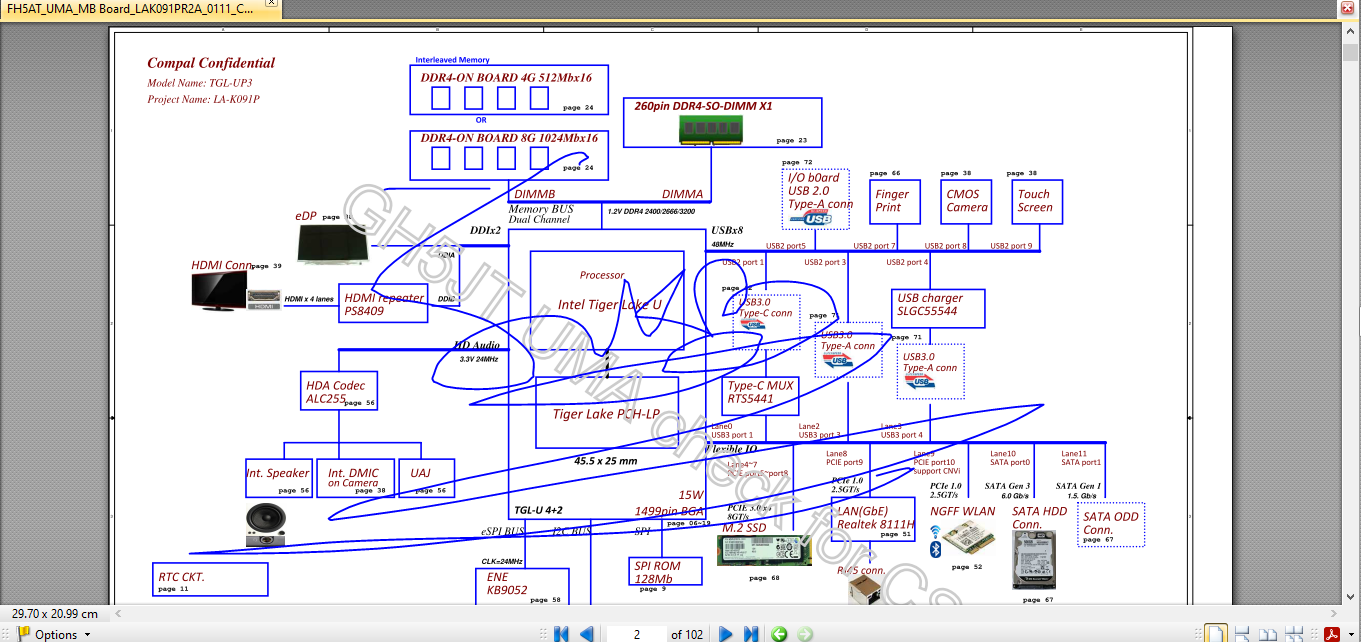Click the 'SATA HDD Conn.' label
The width and height of the screenshot is (1361, 642).
point(1039,517)
